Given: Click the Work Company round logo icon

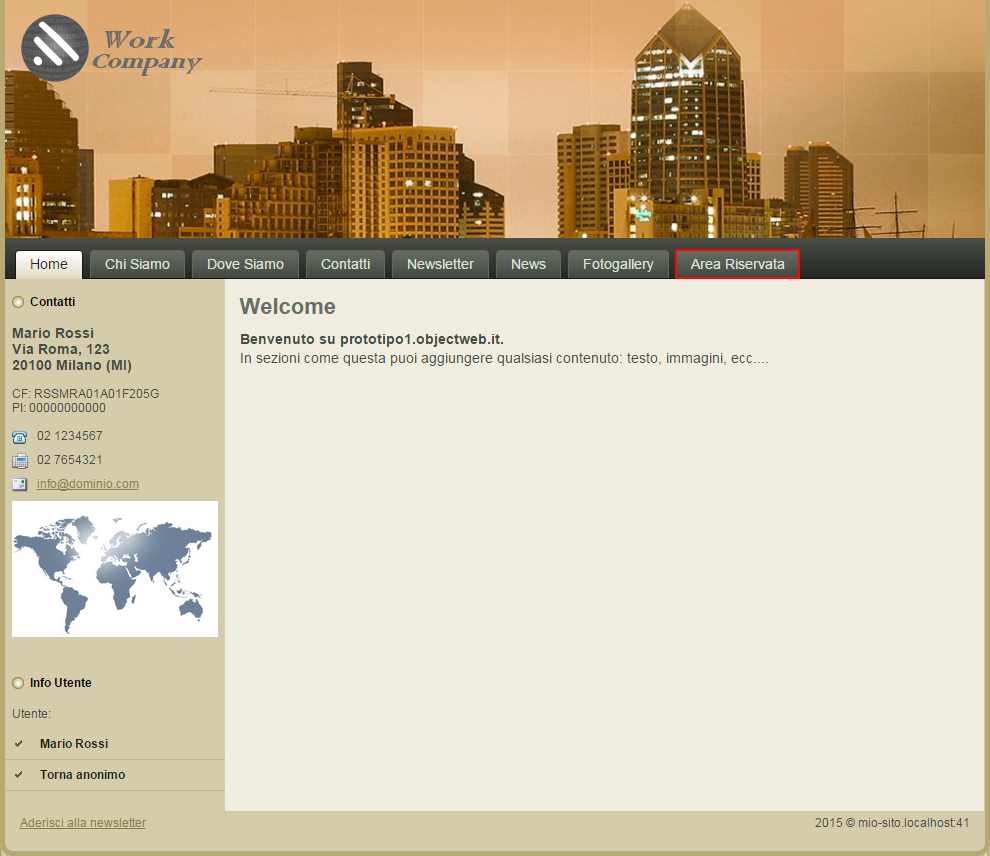Looking at the screenshot, I should tap(55, 47).
